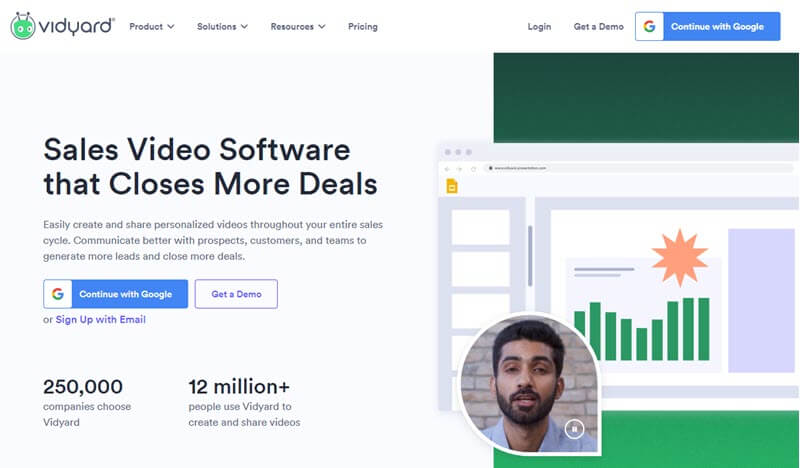Click the '250,000' statistic text

tap(83, 386)
